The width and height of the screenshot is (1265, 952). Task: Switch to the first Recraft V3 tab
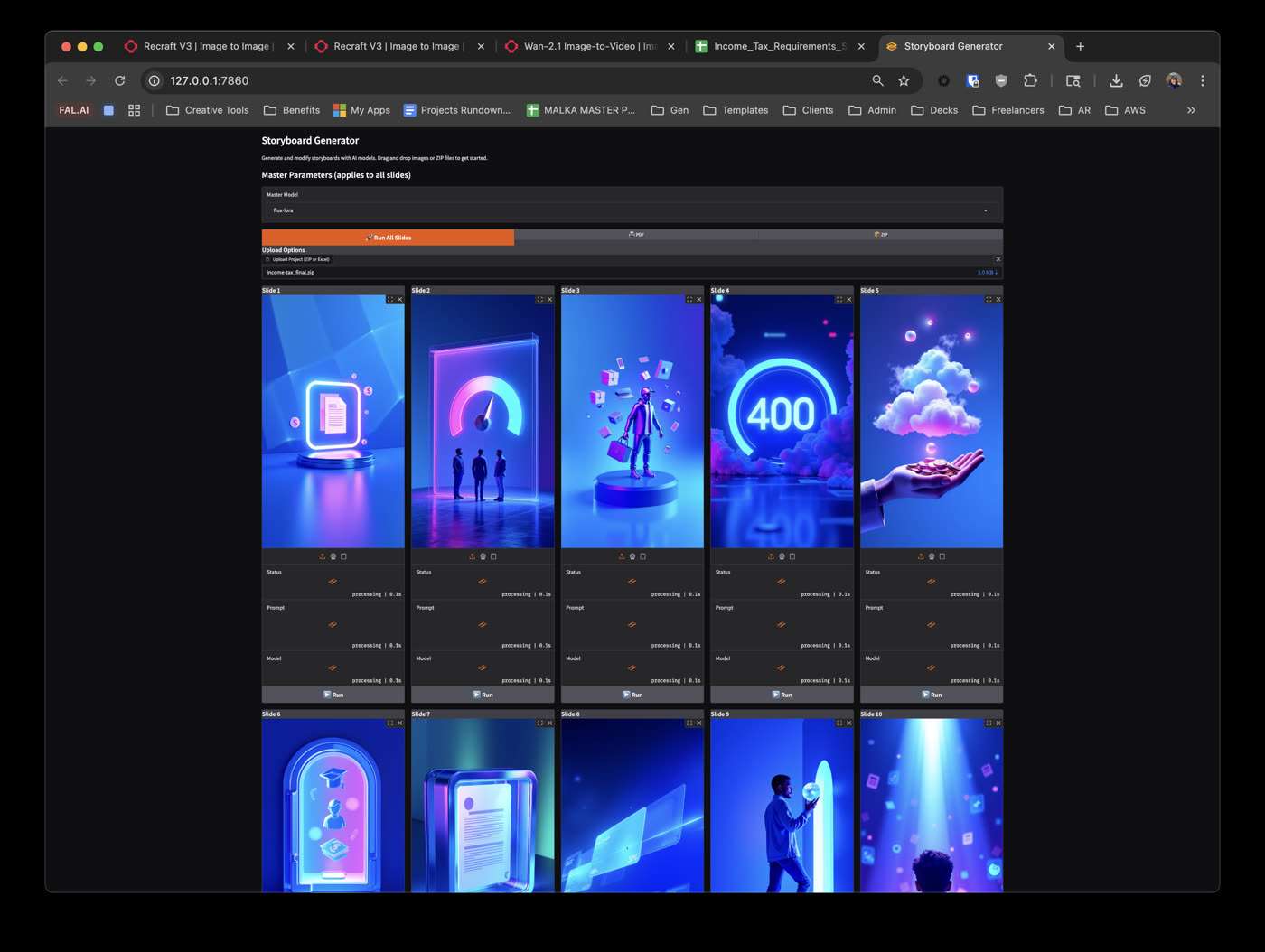[210, 46]
